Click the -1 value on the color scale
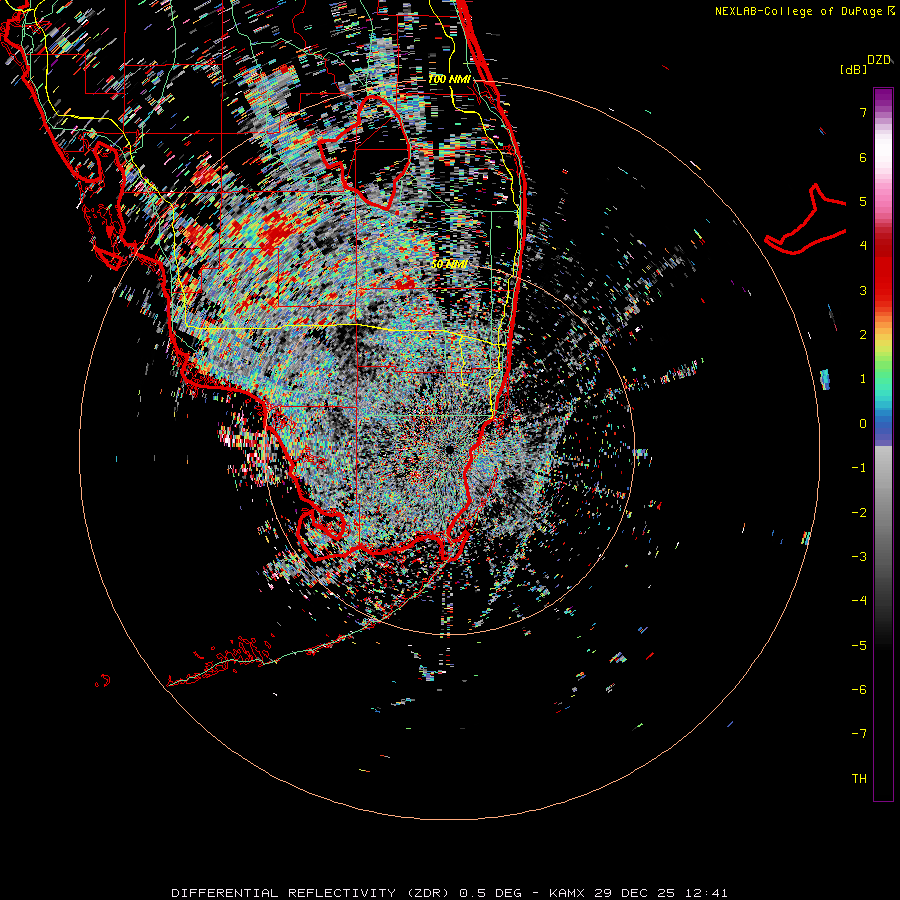900x900 pixels. click(x=859, y=468)
